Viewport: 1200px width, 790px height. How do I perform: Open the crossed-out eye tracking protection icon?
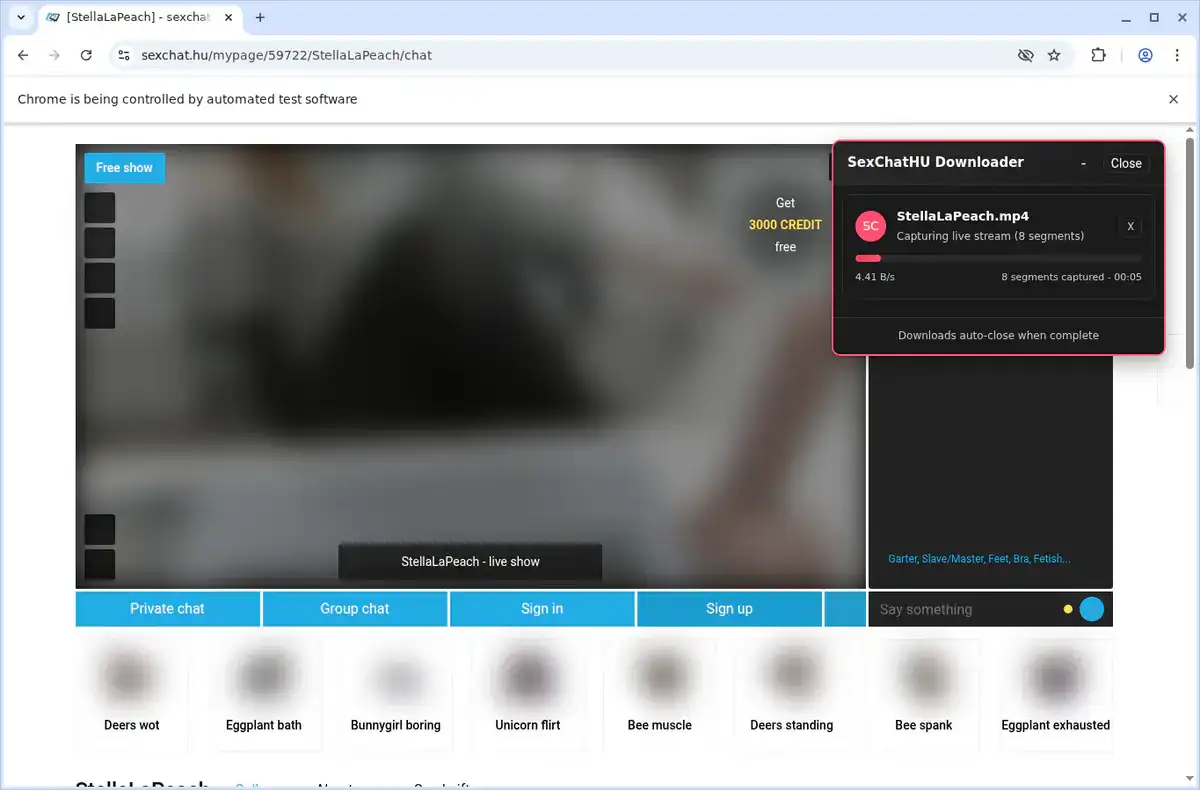(x=1025, y=55)
